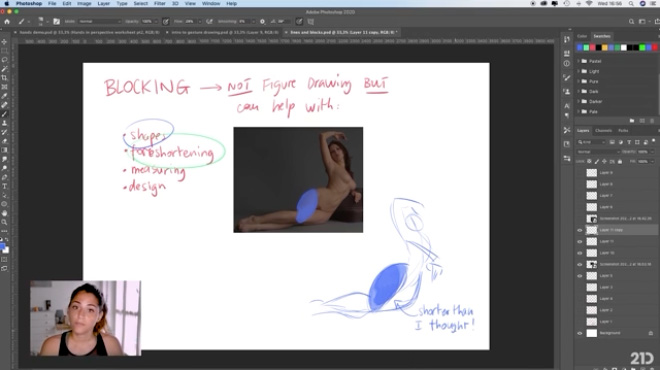Image resolution: width=660 pixels, height=370 pixels.
Task: Select the Hand tool
Action: pyautogui.click(x=4, y=213)
